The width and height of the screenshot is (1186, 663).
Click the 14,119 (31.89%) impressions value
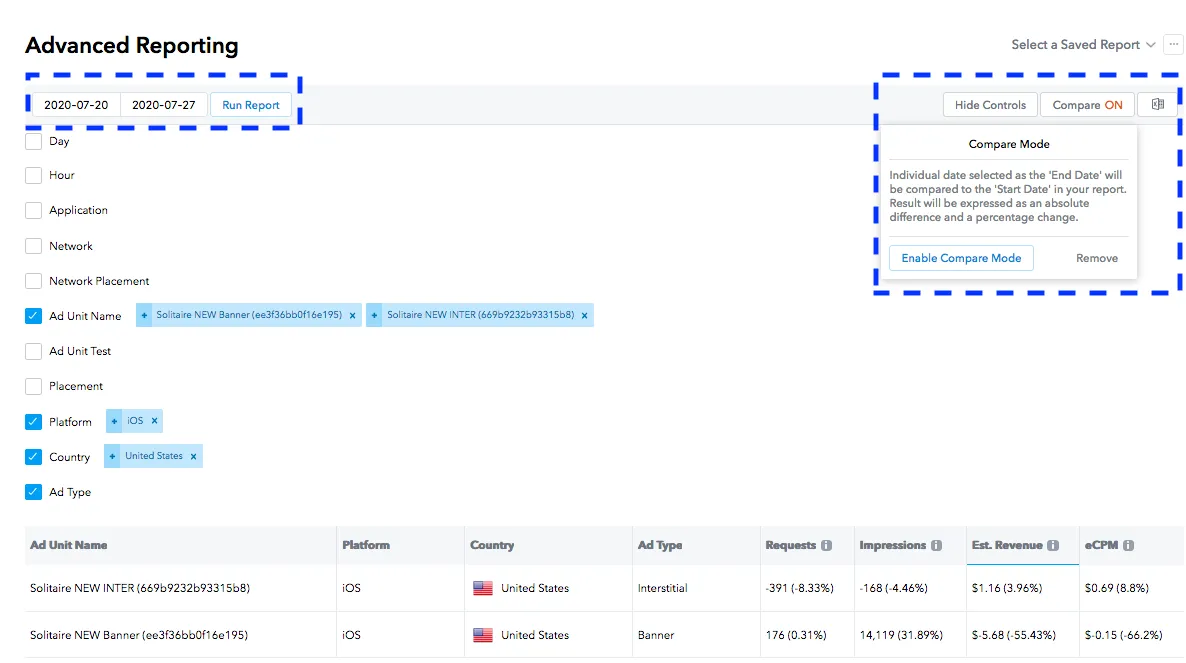pos(901,635)
